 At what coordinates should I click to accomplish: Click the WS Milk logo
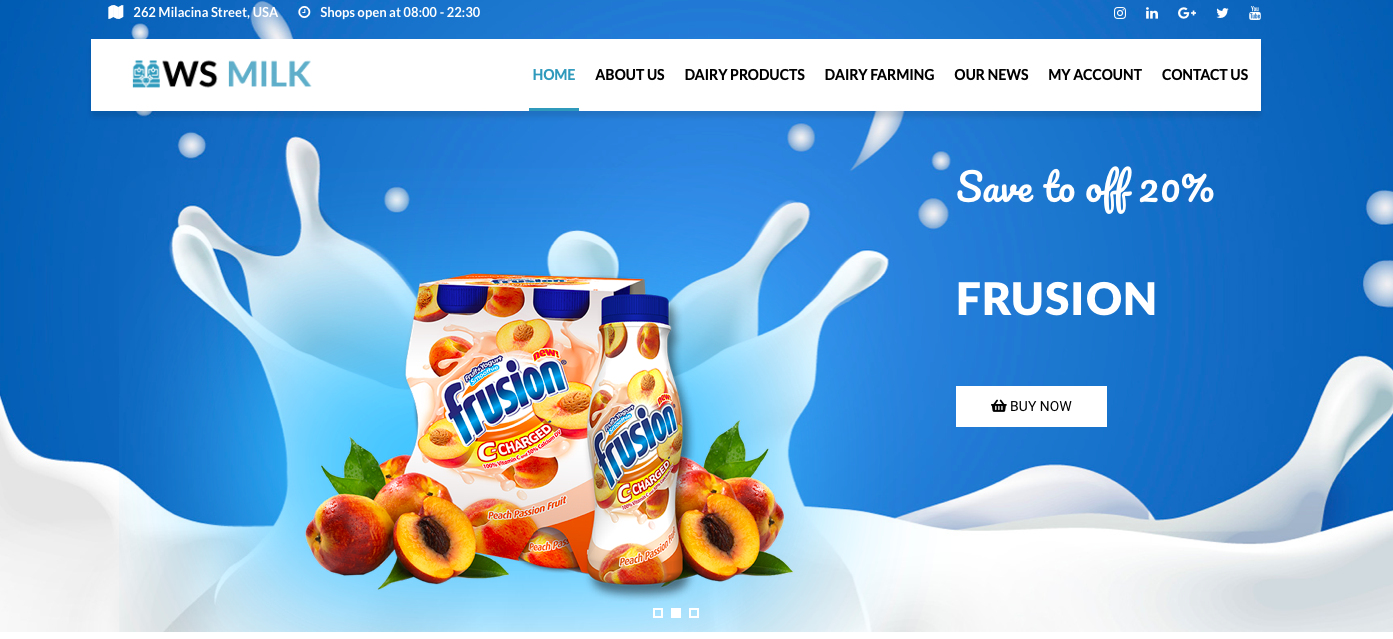tap(222, 74)
